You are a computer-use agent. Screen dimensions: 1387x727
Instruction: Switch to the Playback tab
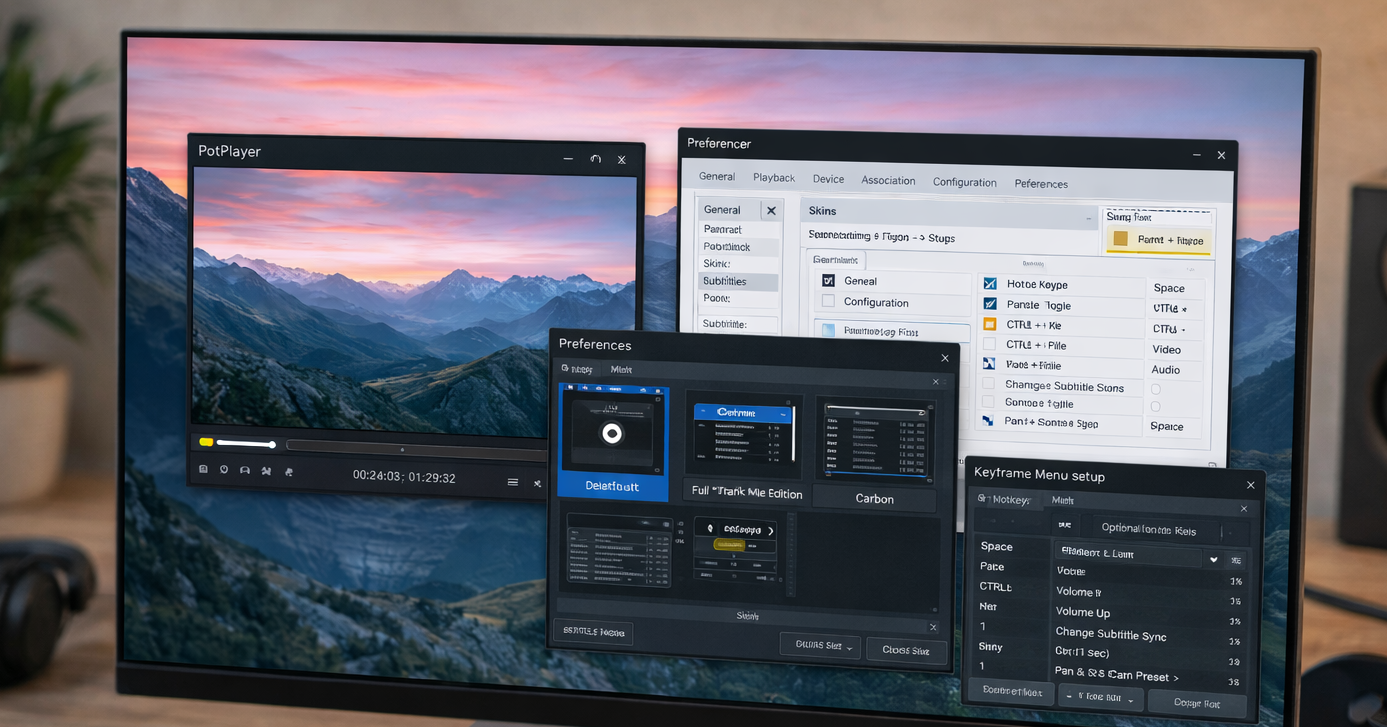pyautogui.click(x=774, y=178)
